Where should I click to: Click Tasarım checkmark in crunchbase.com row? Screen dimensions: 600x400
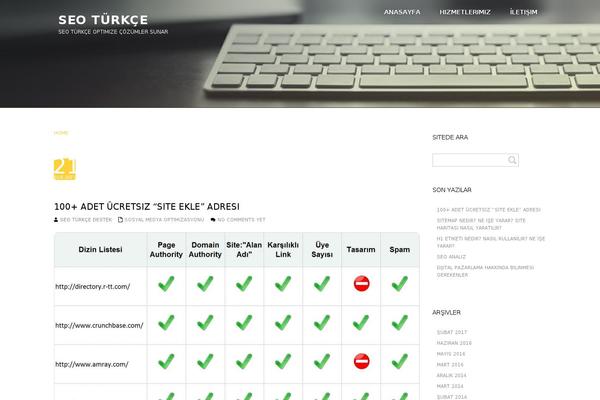click(x=361, y=323)
